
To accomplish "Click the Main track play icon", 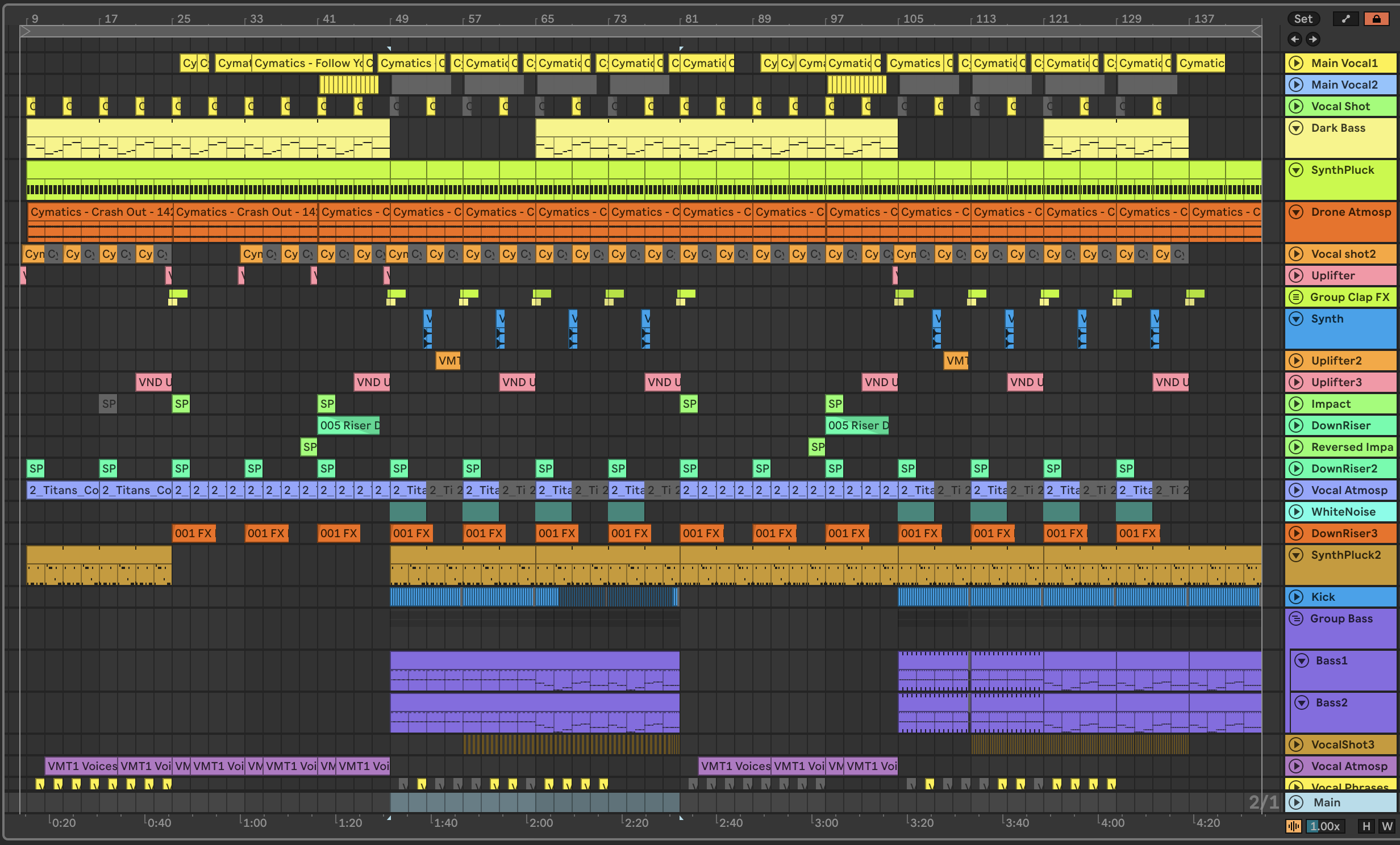I will [1296, 802].
